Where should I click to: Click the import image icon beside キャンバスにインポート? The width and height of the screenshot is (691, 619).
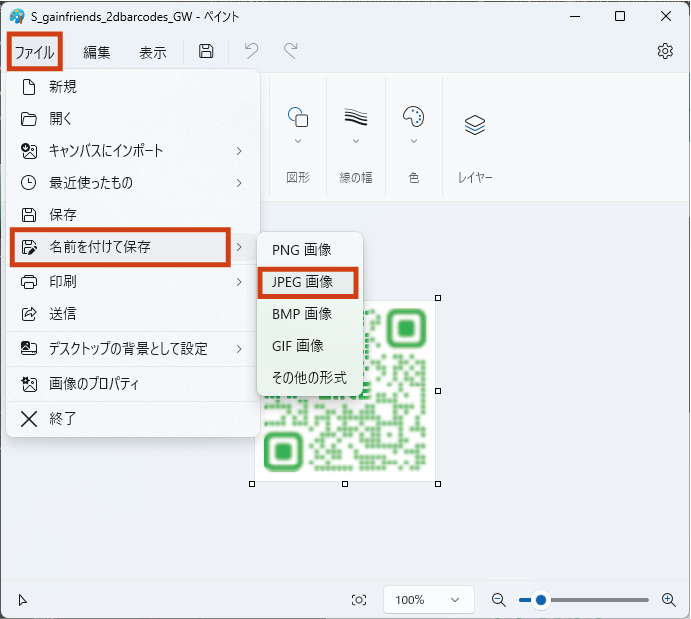tap(29, 151)
